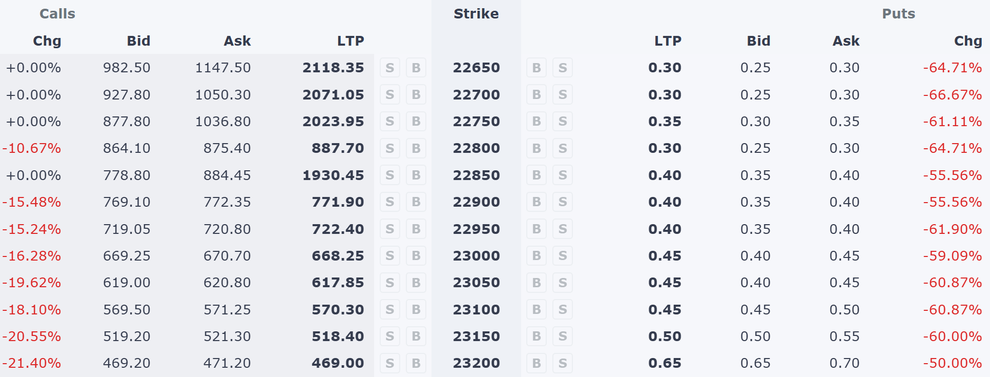Click put Sell button for strike 22650
Viewport: 990px width, 377px height.
click(x=563, y=68)
